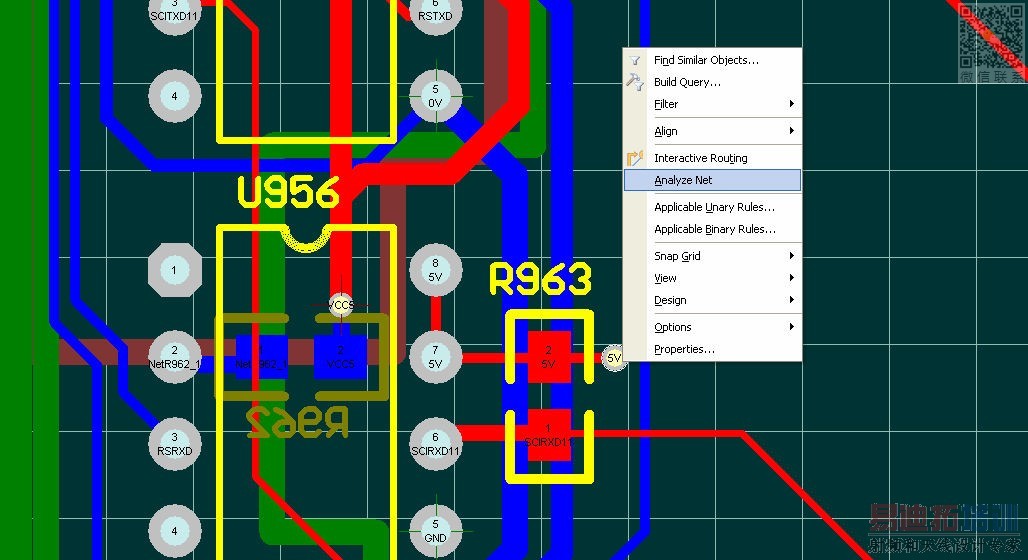Viewport: 1028px width, 560px height.
Task: Select pad 3 labeled RSRXD
Action: pyautogui.click(x=174, y=444)
